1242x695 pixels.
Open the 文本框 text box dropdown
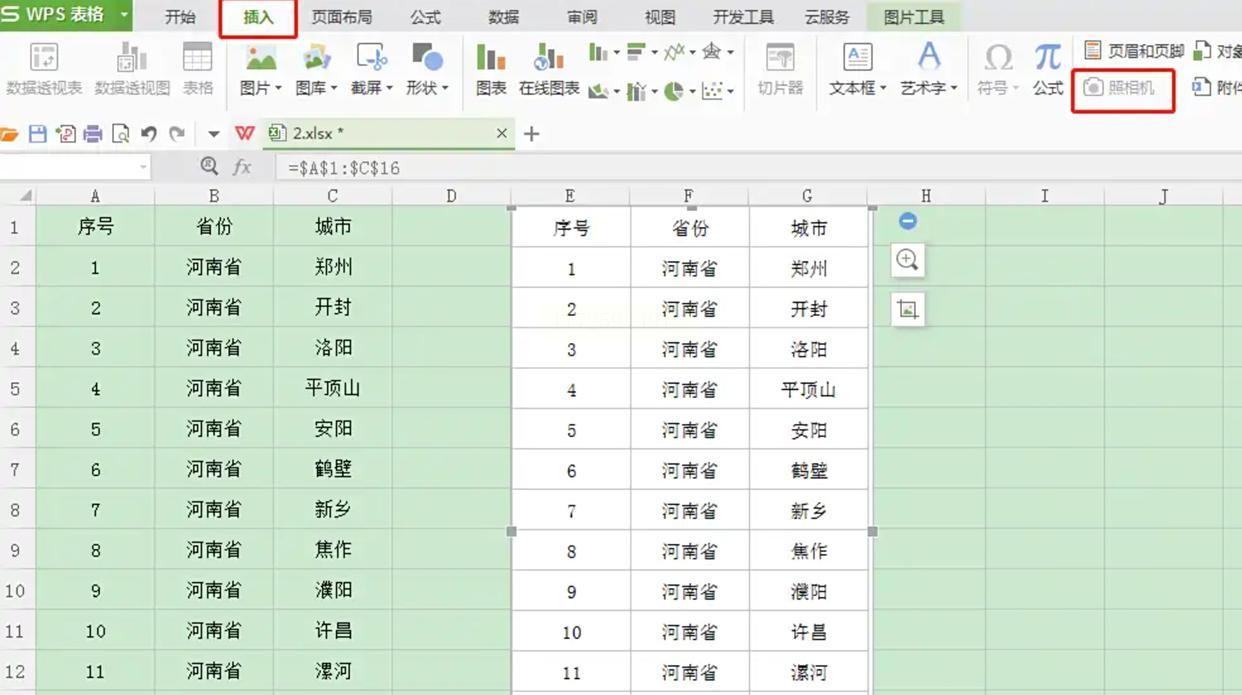tap(858, 88)
